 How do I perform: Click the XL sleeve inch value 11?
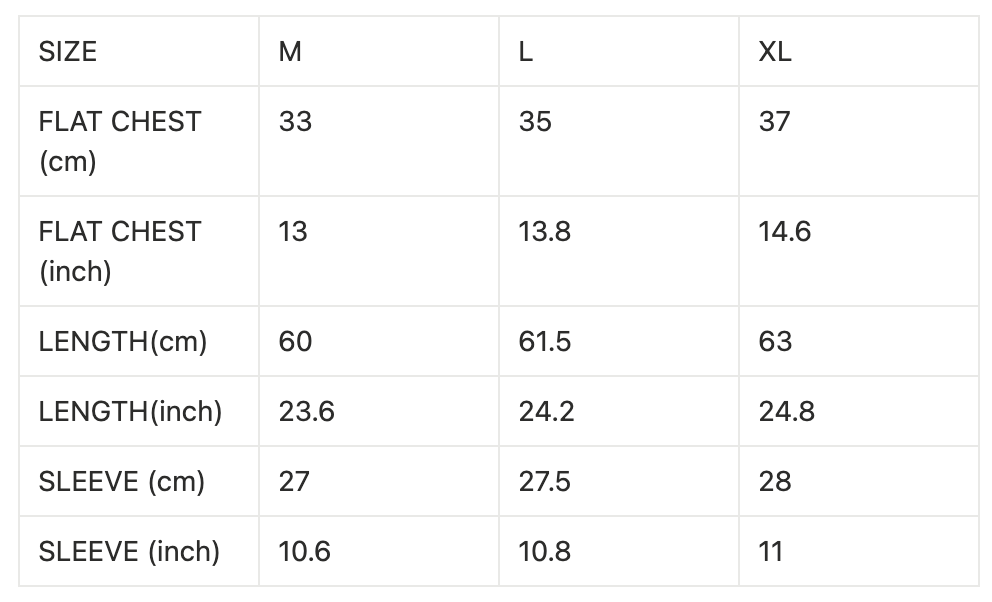pos(771,552)
